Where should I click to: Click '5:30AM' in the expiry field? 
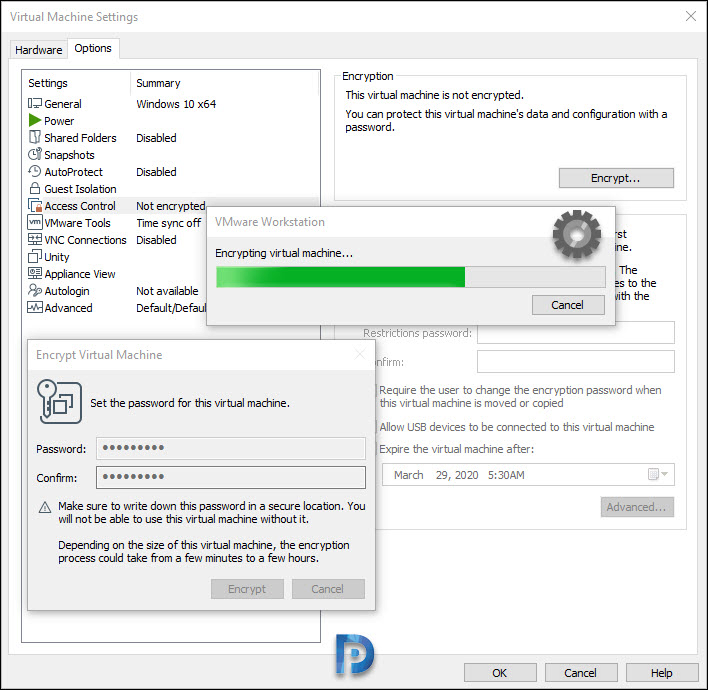[x=506, y=475]
